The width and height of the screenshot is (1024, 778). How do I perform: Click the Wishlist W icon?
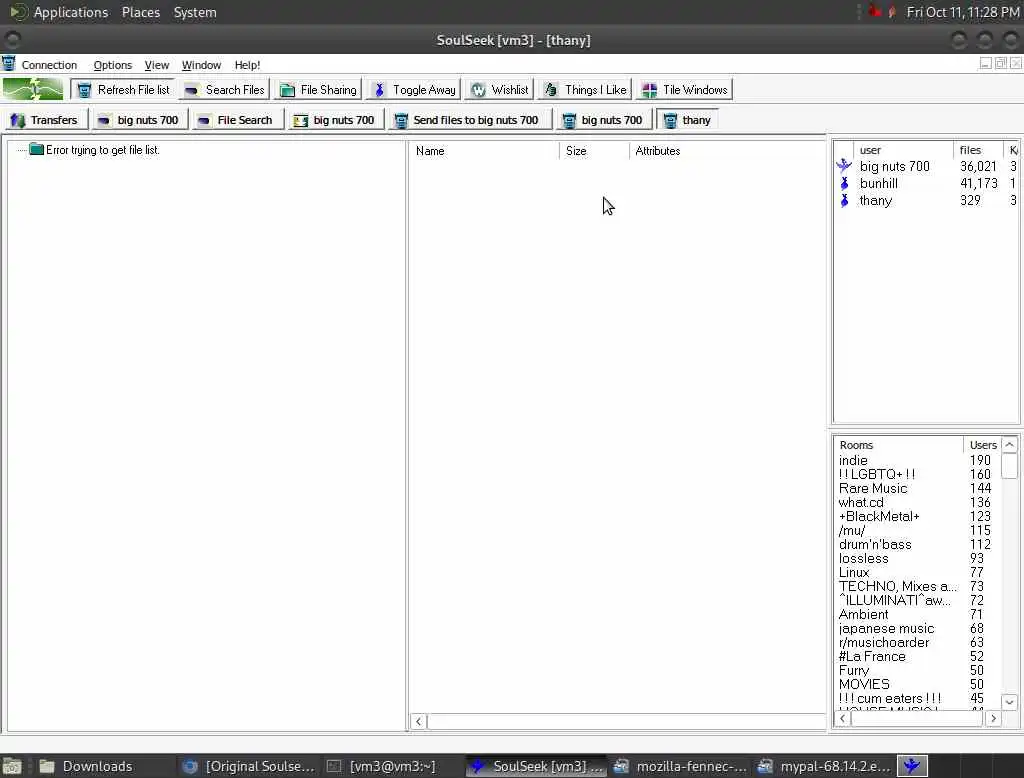click(479, 90)
